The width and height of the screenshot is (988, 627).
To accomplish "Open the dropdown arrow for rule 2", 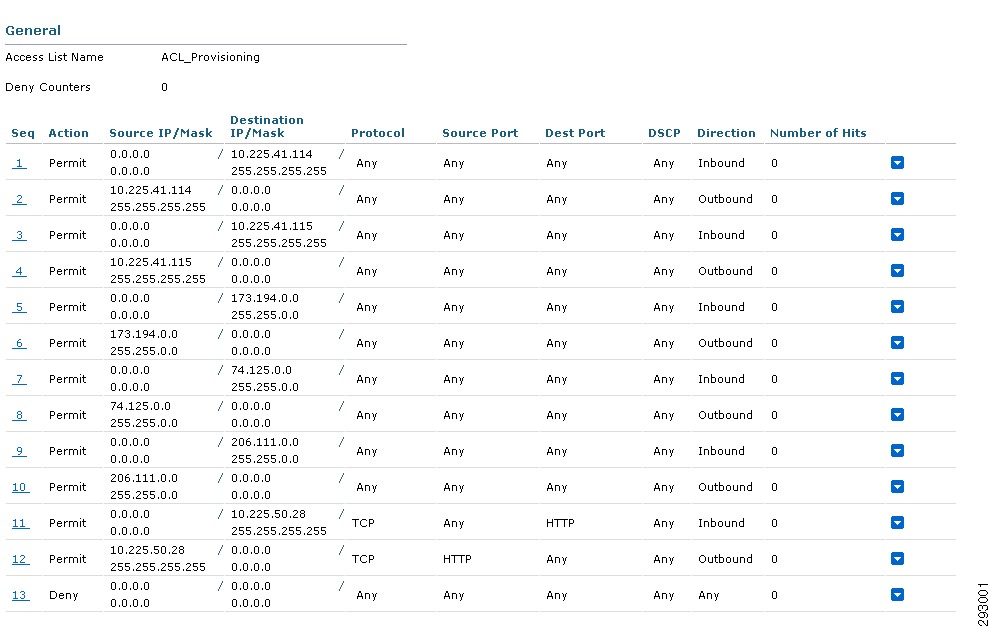I will (897, 198).
